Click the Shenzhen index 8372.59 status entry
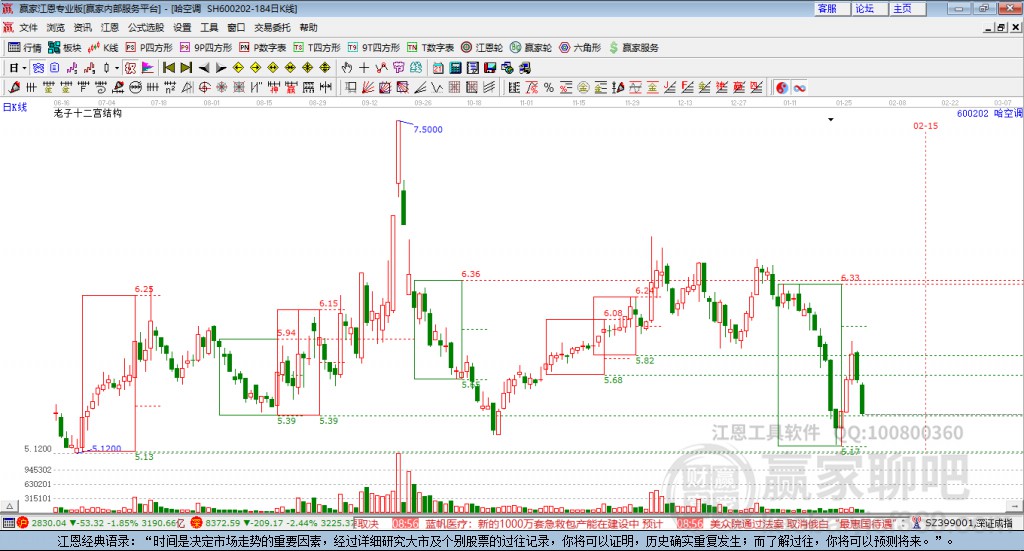 coord(273,524)
